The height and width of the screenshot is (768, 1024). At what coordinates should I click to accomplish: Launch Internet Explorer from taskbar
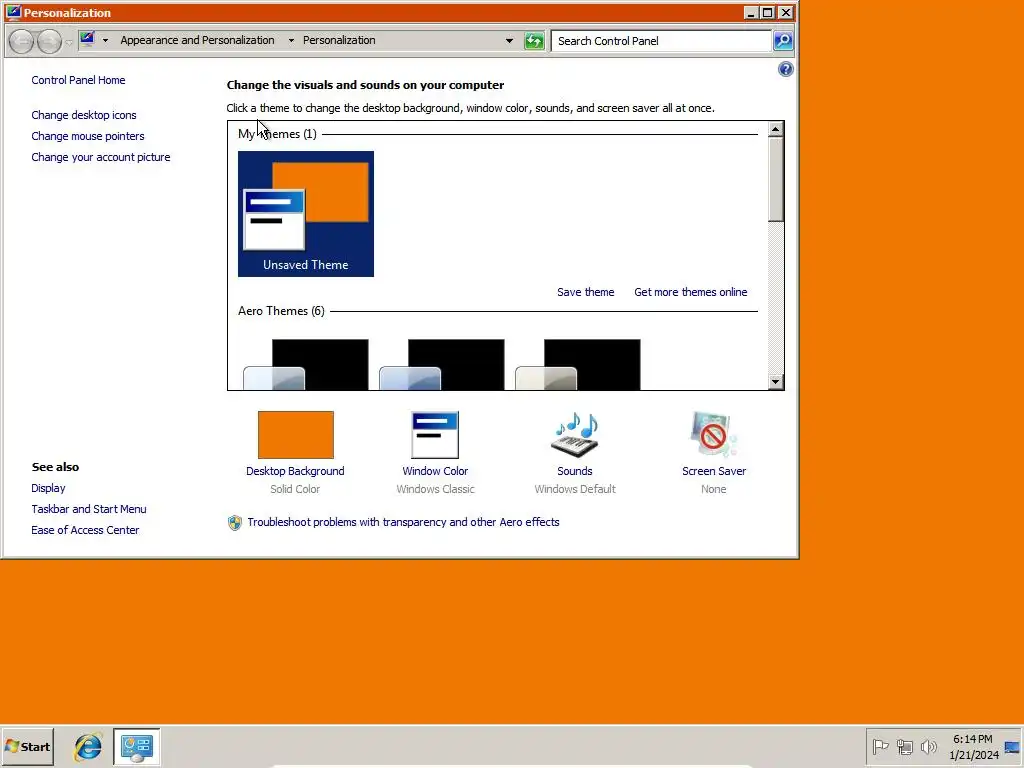click(x=88, y=746)
